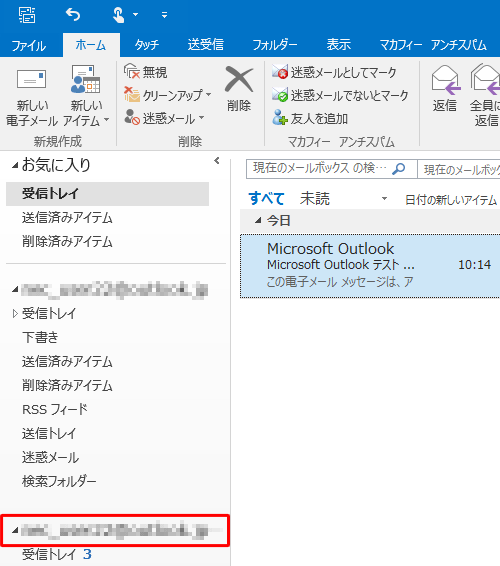Open sort options 日付の新しいアイテム

[x=451, y=200]
